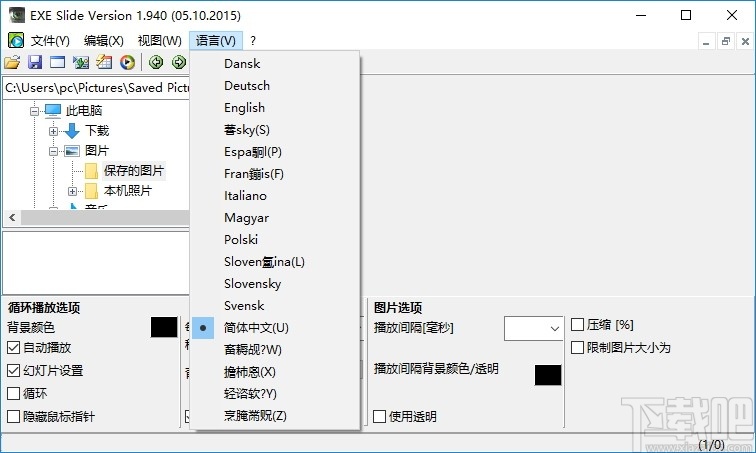Choose Polski language
This screenshot has width=756, height=453.
pyautogui.click(x=275, y=240)
